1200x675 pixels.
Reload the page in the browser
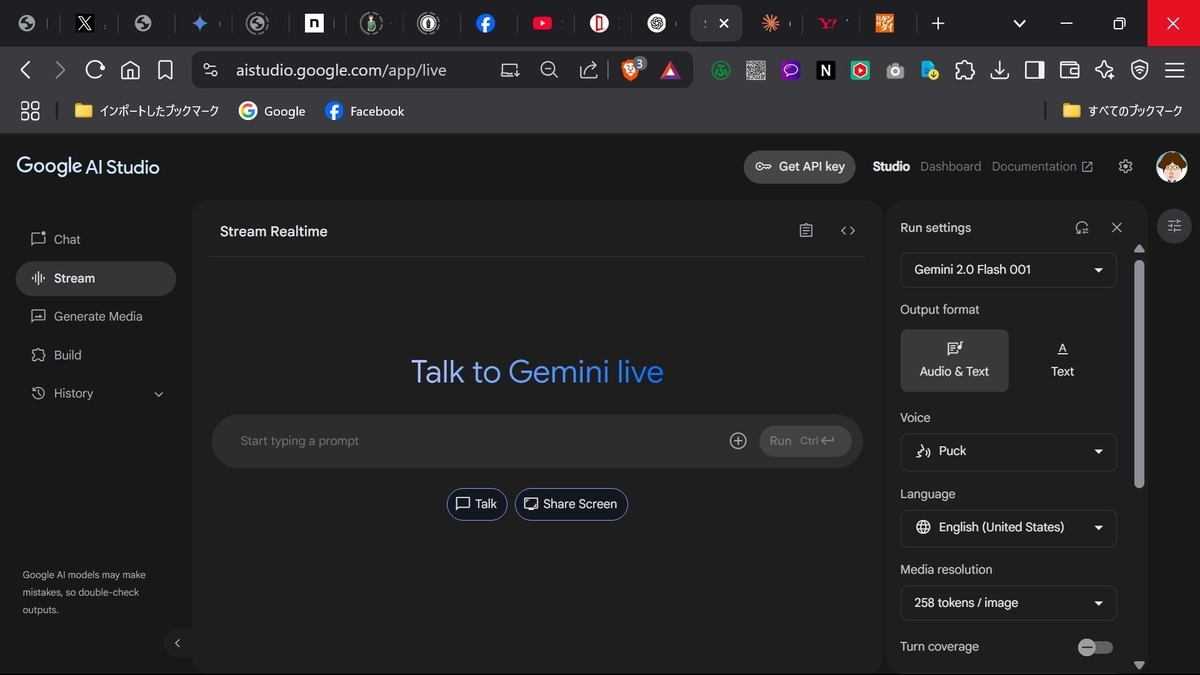[95, 70]
